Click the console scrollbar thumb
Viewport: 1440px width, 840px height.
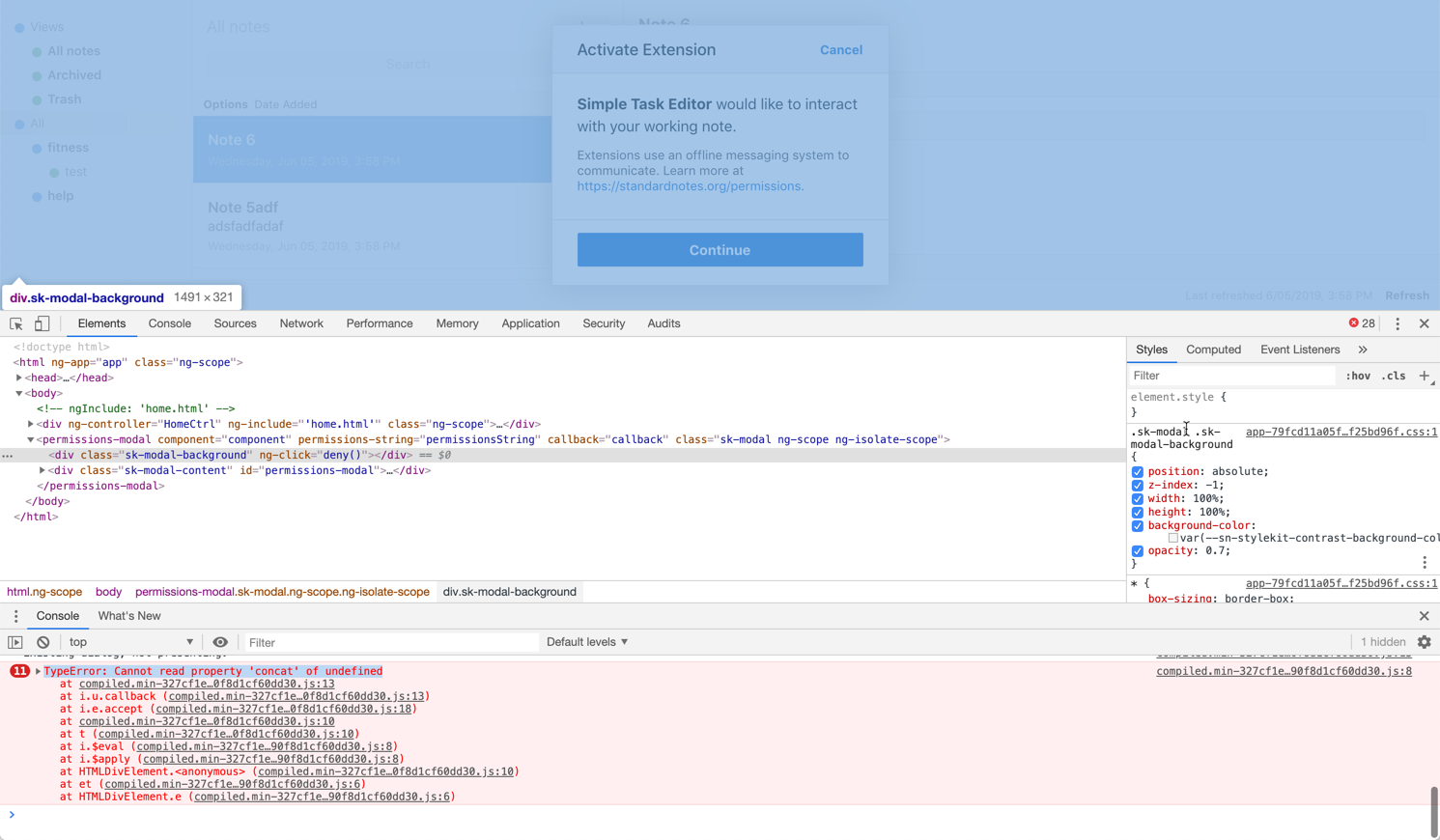[1434, 812]
